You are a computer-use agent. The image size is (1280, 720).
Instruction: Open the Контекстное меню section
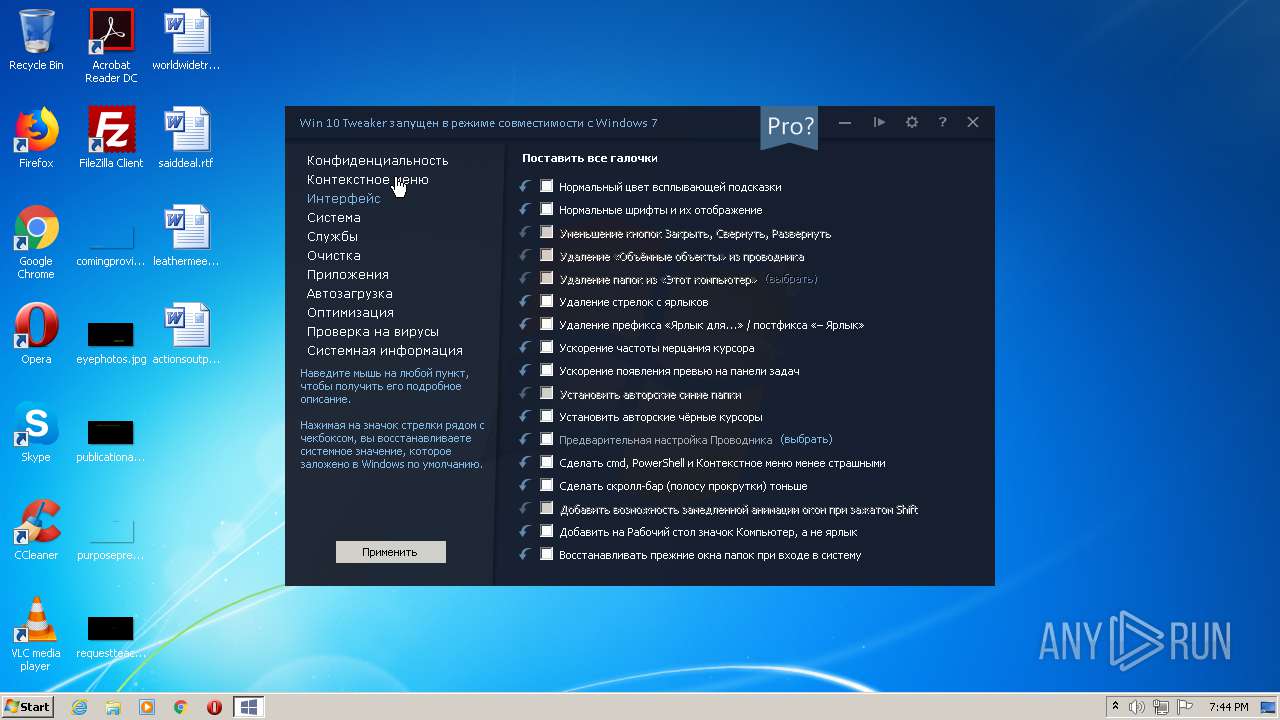pyautogui.click(x=367, y=179)
